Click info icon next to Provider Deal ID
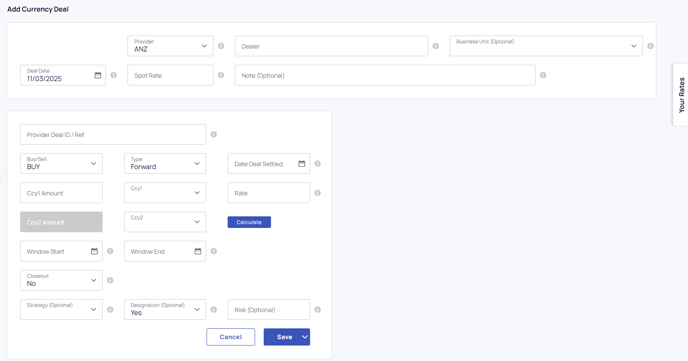Screen dimensions: 688x361 [x=214, y=134]
